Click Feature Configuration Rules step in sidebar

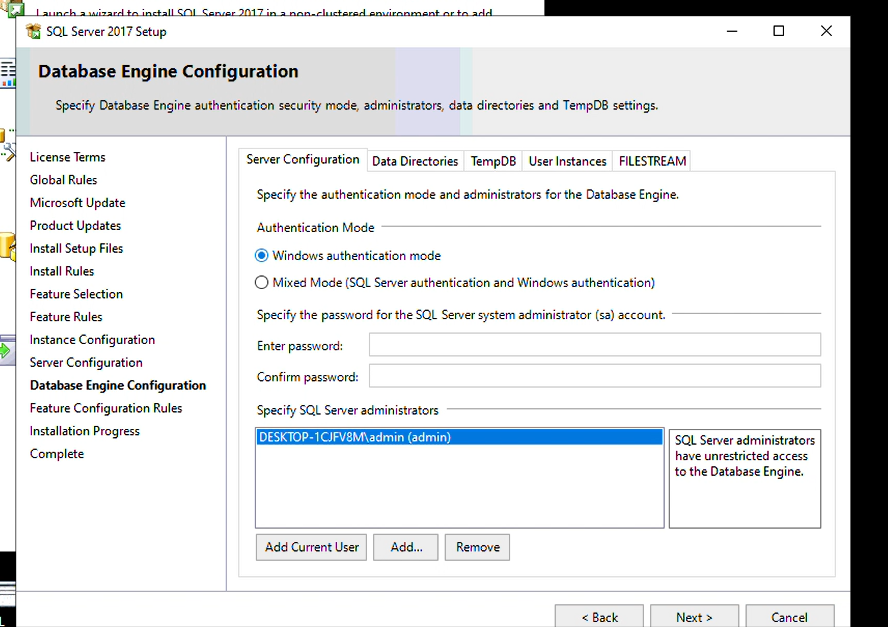coord(106,408)
